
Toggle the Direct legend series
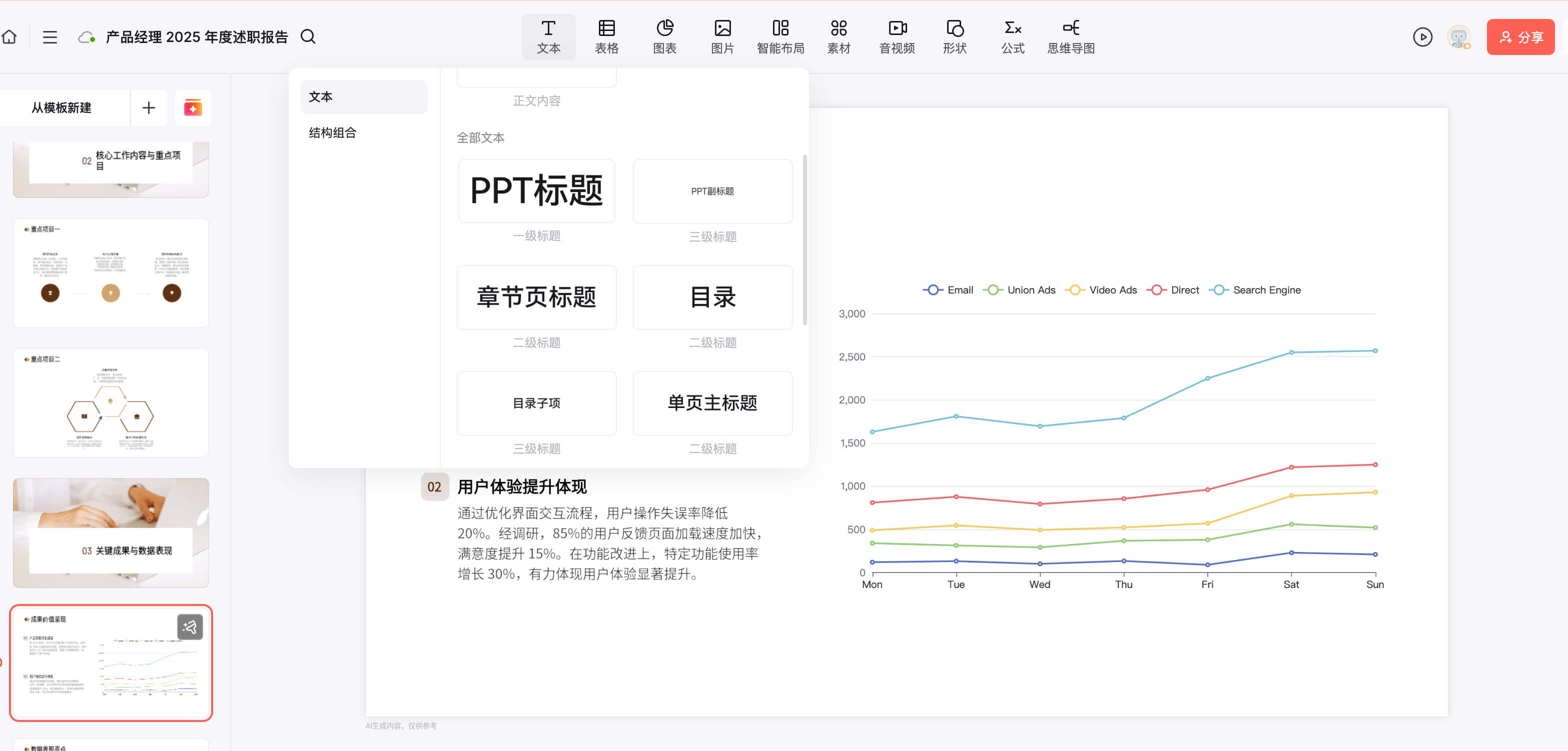(1172, 290)
